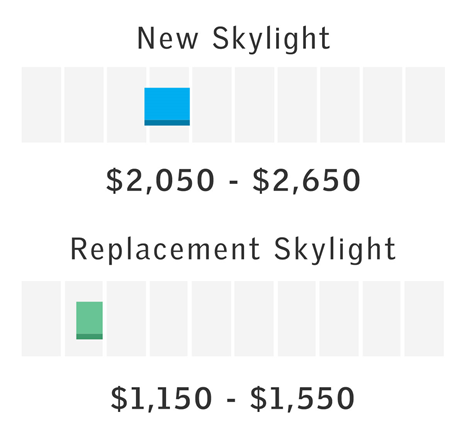Image resolution: width=460 pixels, height=432 pixels.
Task: Select the New Skylight heading
Action: point(234,39)
